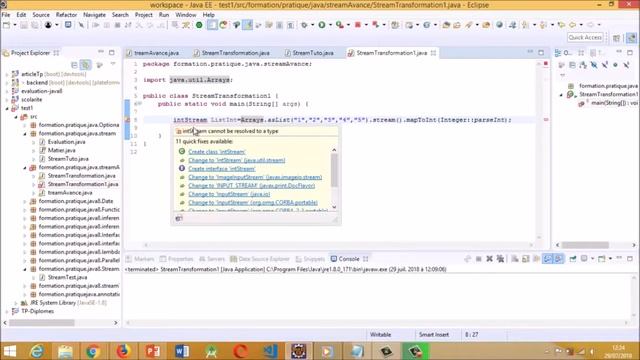Click the Save icon in the toolbar
The height and width of the screenshot is (360, 640).
[24, 25]
